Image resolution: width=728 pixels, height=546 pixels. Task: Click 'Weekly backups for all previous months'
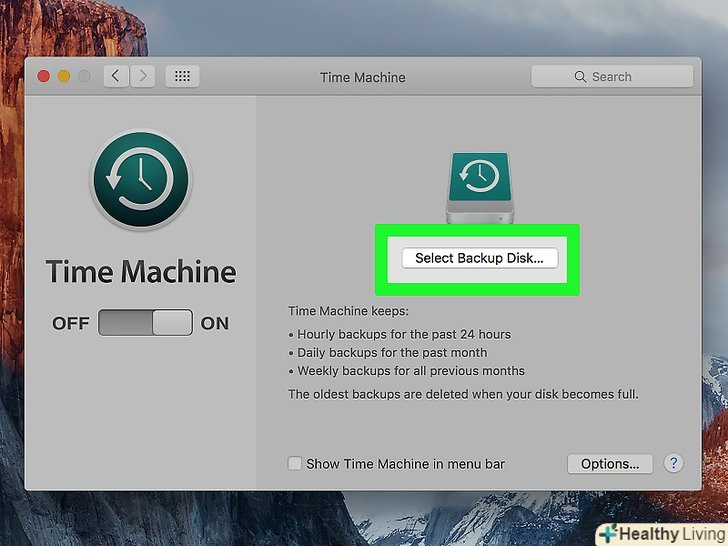[411, 371]
